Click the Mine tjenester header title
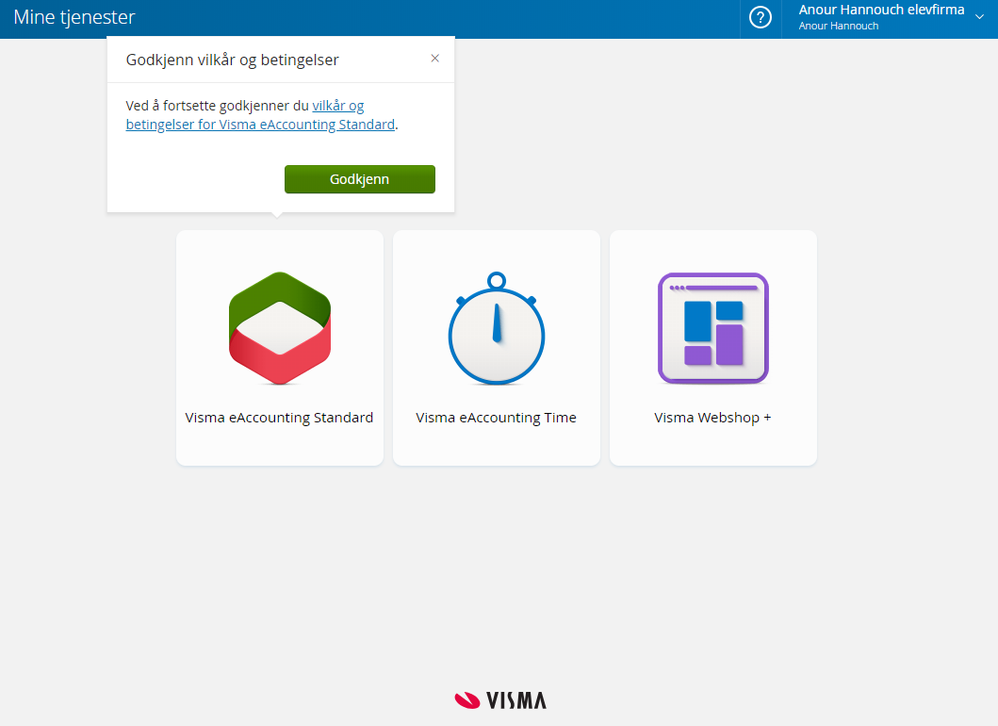Viewport: 998px width, 726px height. pos(74,17)
